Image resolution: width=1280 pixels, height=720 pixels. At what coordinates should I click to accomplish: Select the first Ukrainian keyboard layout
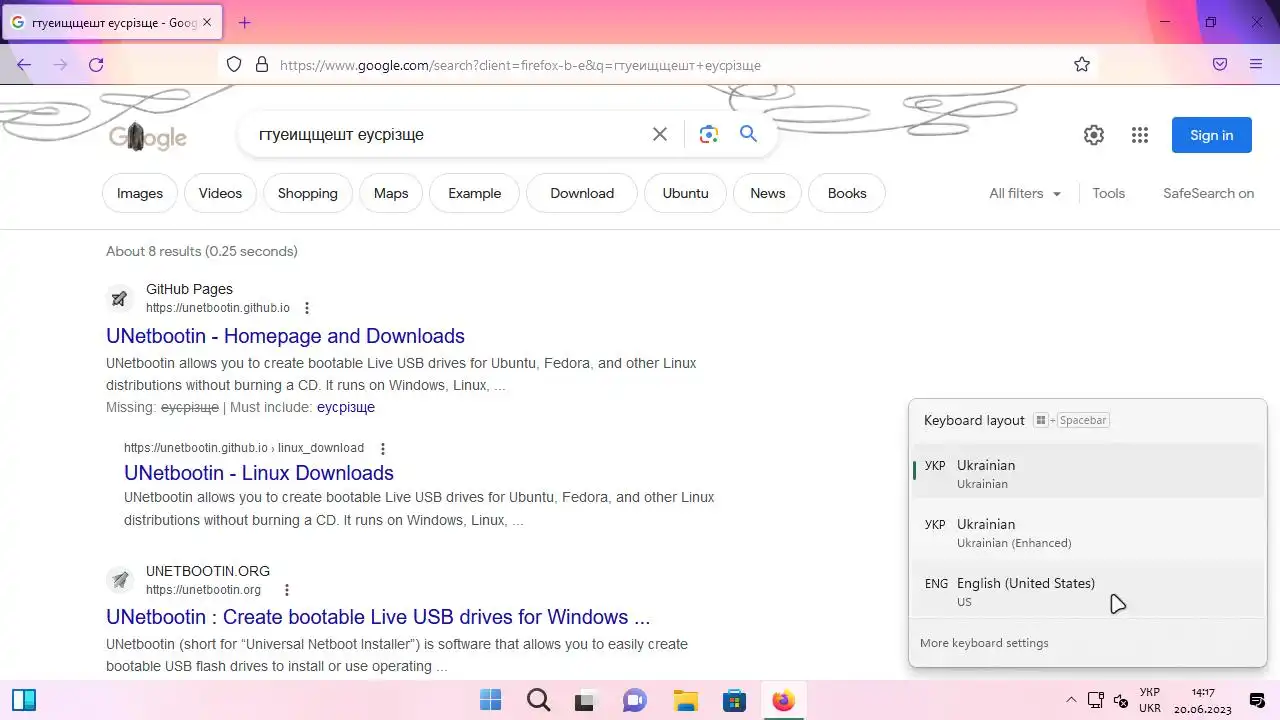[1088, 473]
